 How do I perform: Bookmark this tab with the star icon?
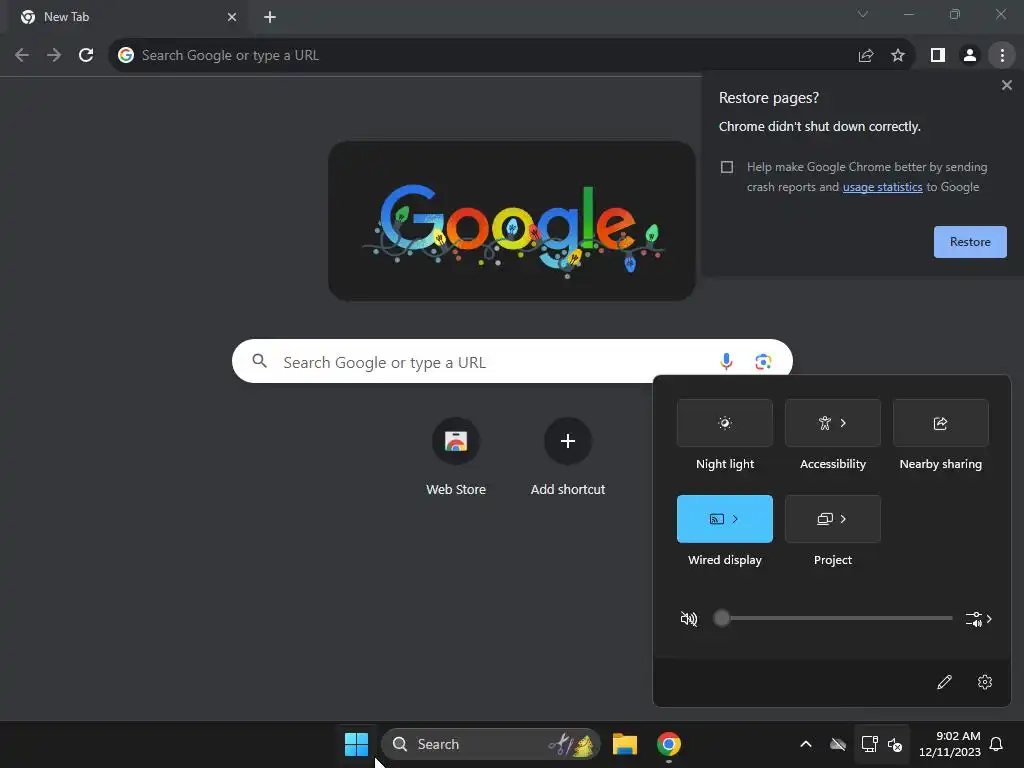point(898,56)
